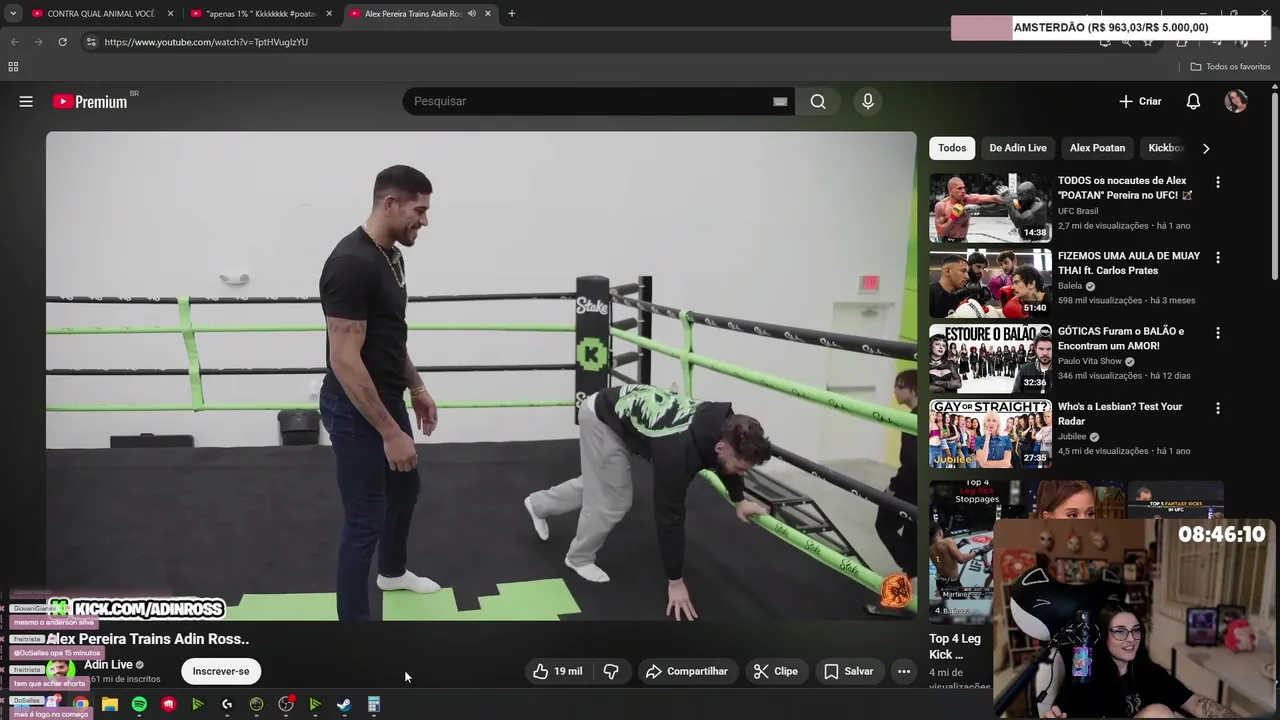This screenshot has width=1280, height=720.
Task: Click the browser back arrow
Action: click(14, 42)
